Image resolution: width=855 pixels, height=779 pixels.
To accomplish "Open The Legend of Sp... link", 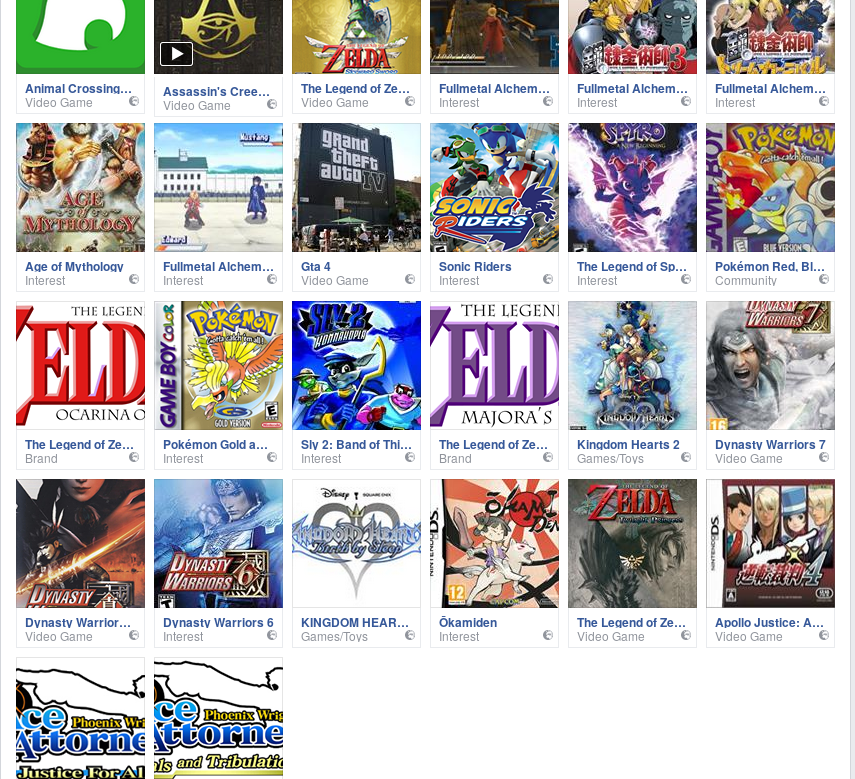I will tap(631, 267).
